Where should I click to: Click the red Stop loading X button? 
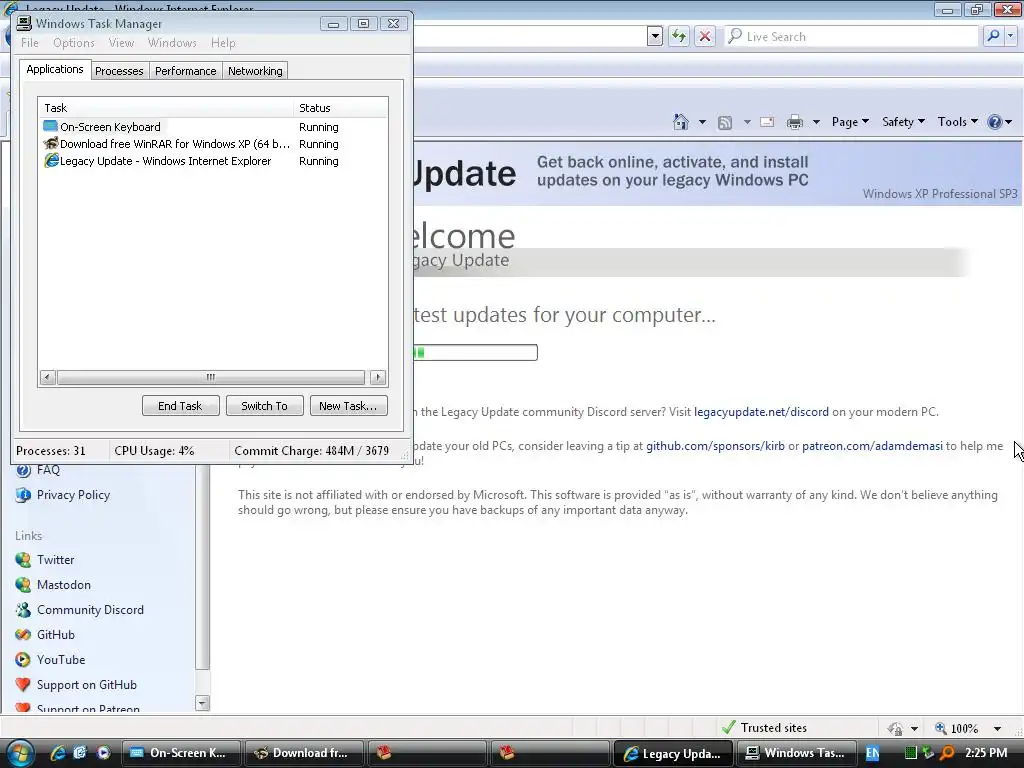705,37
